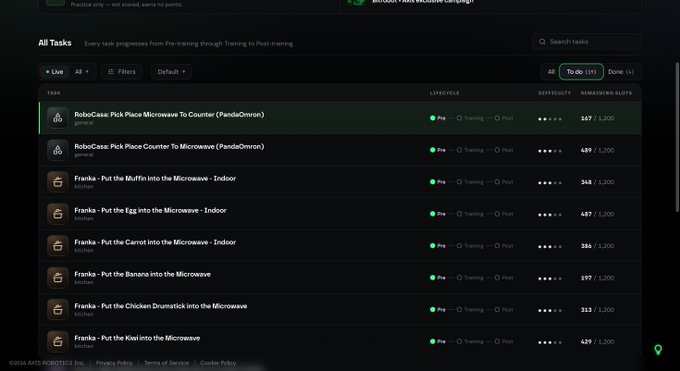
Task: Click the Carrot into Microwave task icon
Action: tap(58, 246)
